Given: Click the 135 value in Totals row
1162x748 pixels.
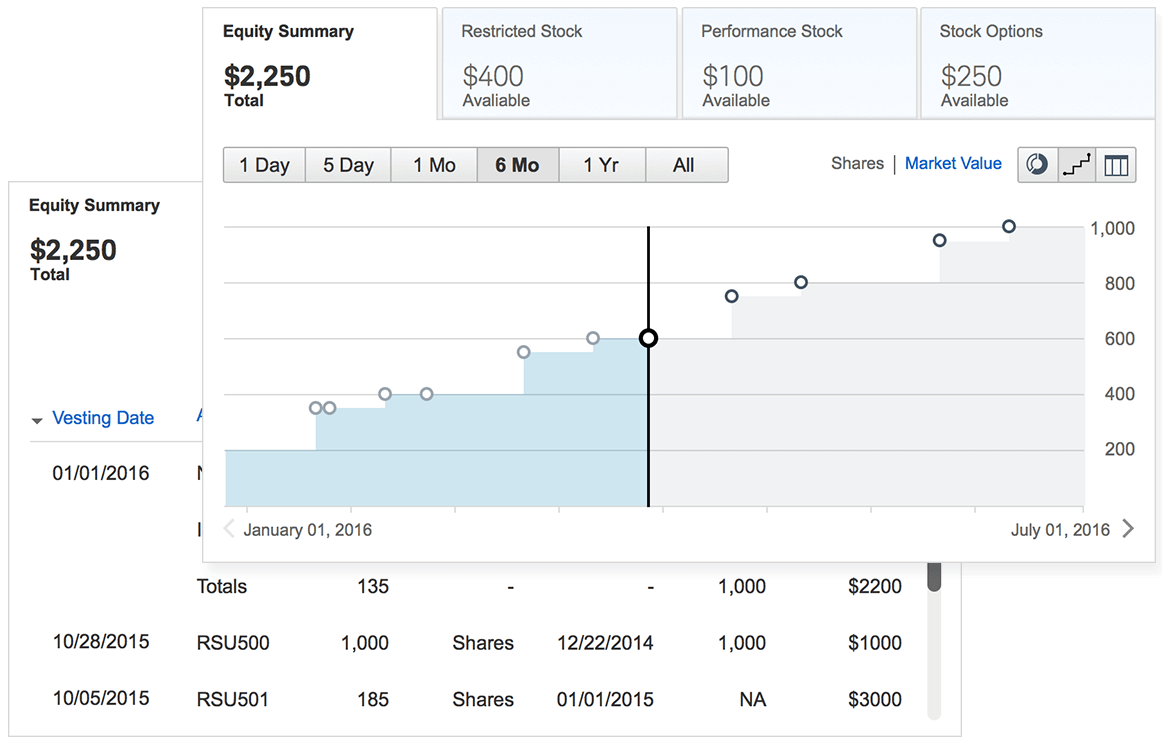Looking at the screenshot, I should coord(373,586).
